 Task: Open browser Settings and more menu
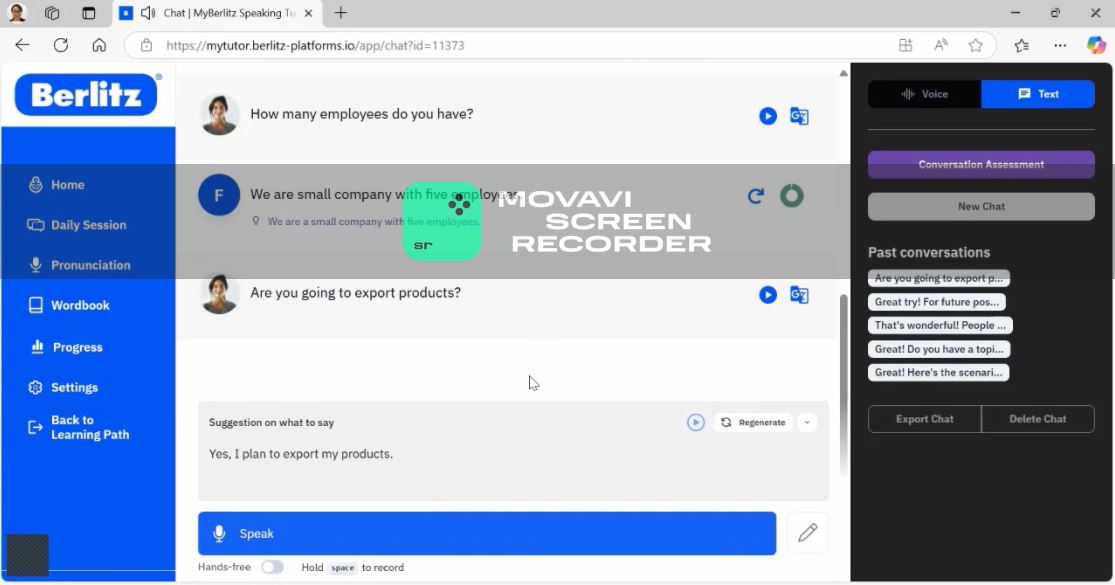click(x=1060, y=45)
